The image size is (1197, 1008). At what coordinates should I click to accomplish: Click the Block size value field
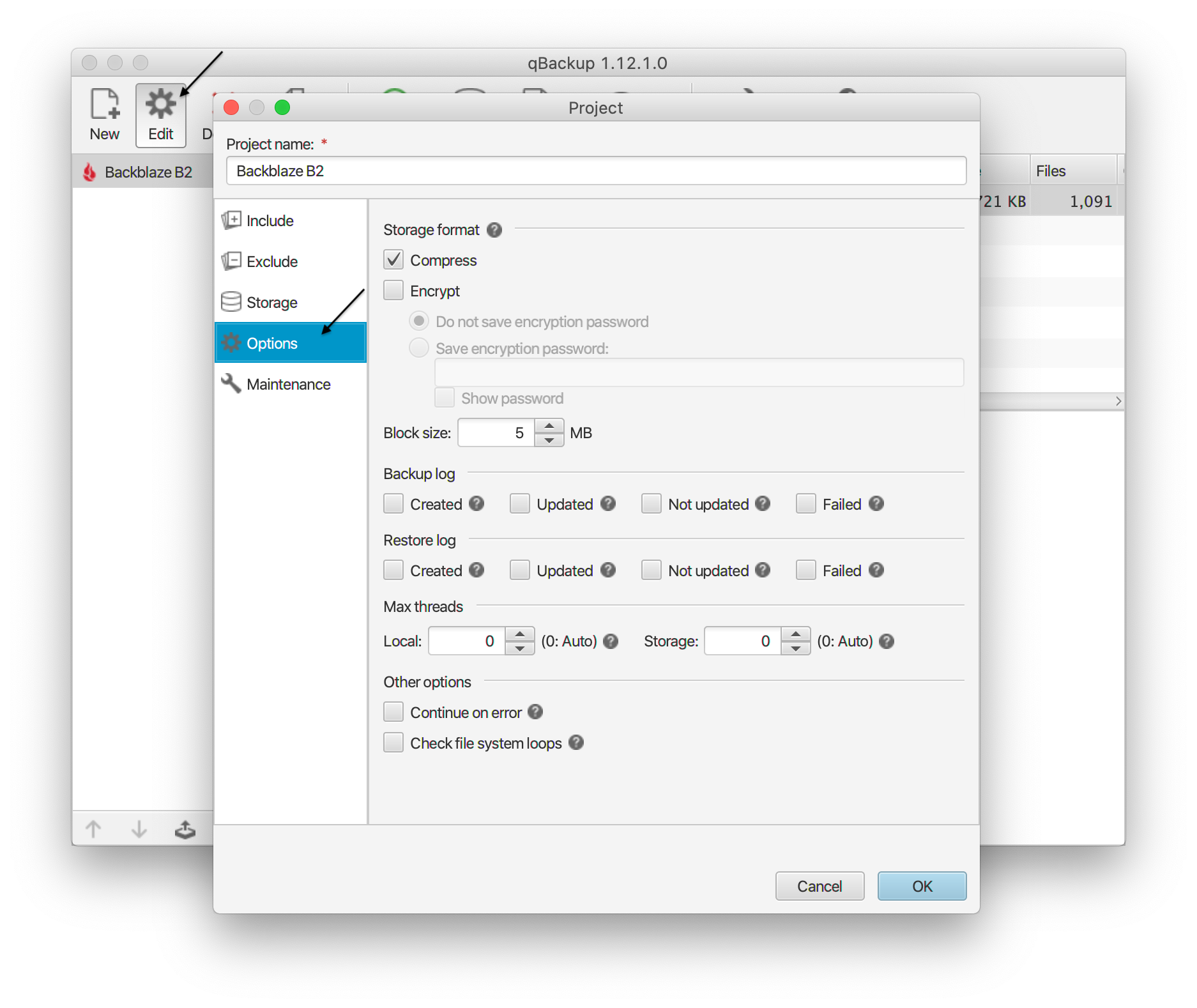coord(496,433)
